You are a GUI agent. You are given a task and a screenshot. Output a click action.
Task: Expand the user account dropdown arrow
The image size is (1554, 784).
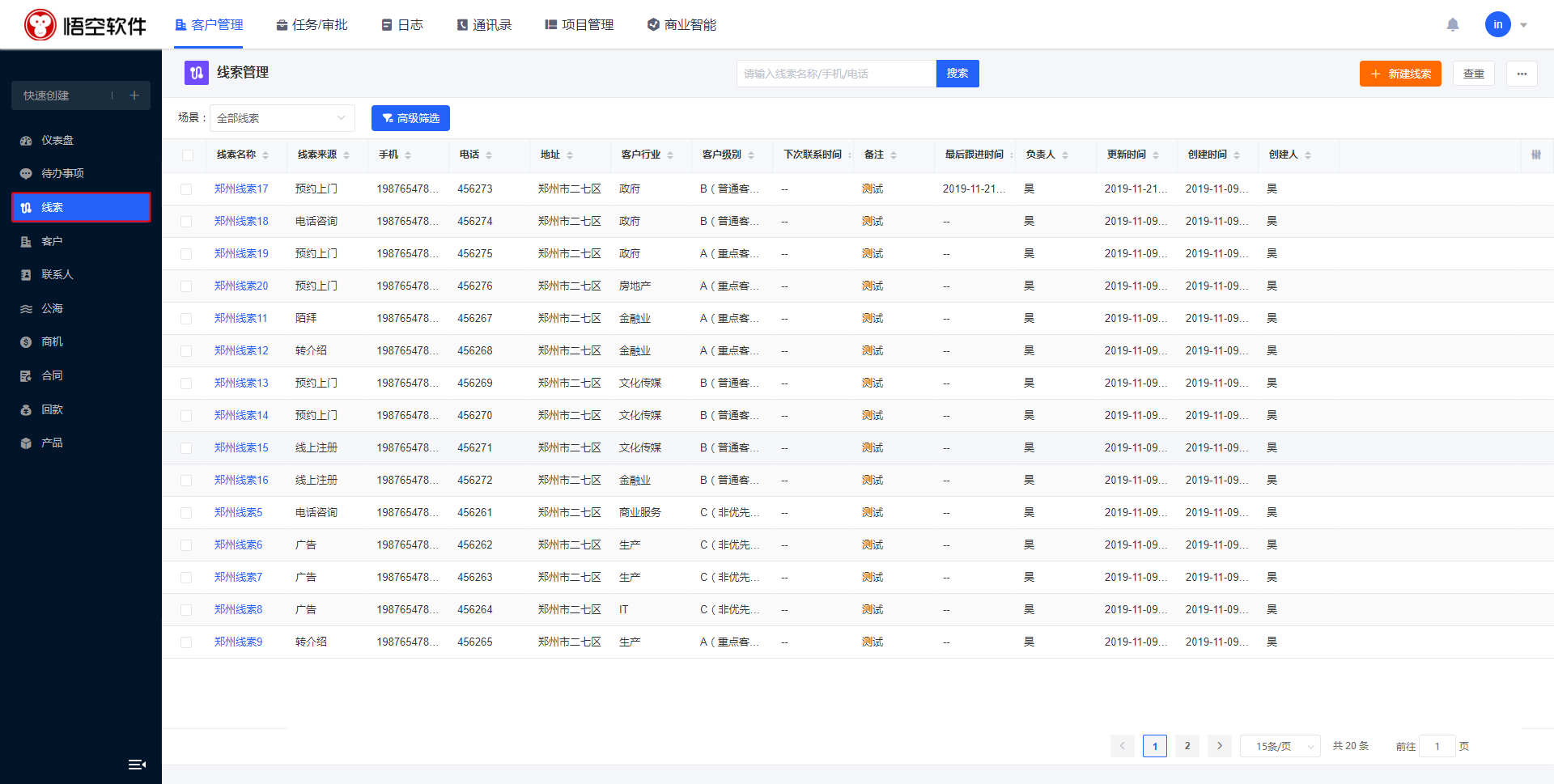[1523, 25]
